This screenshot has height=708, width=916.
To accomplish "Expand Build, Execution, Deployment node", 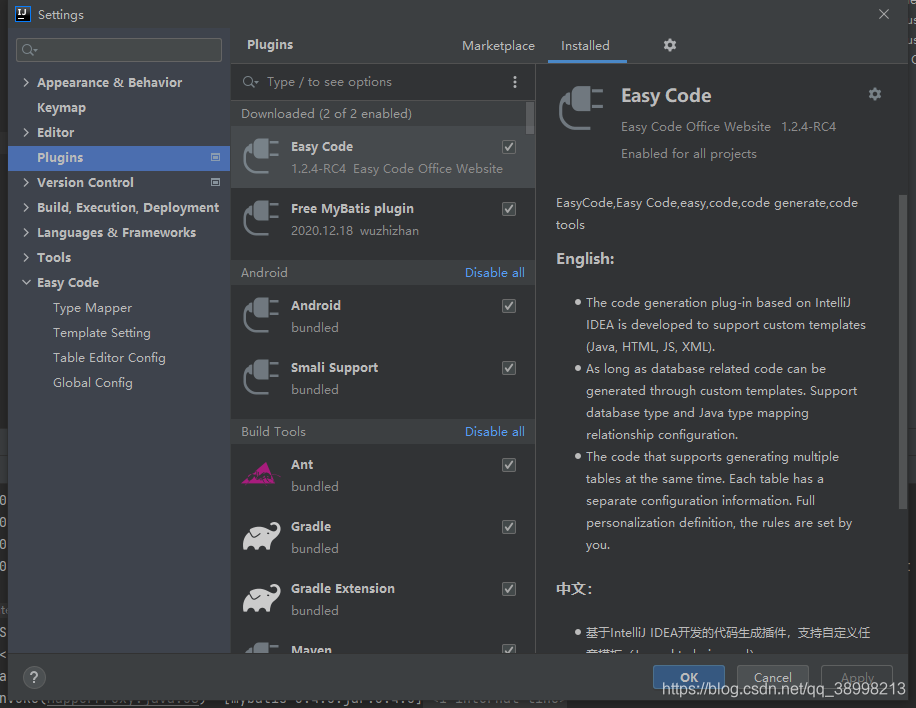I will tap(26, 207).
